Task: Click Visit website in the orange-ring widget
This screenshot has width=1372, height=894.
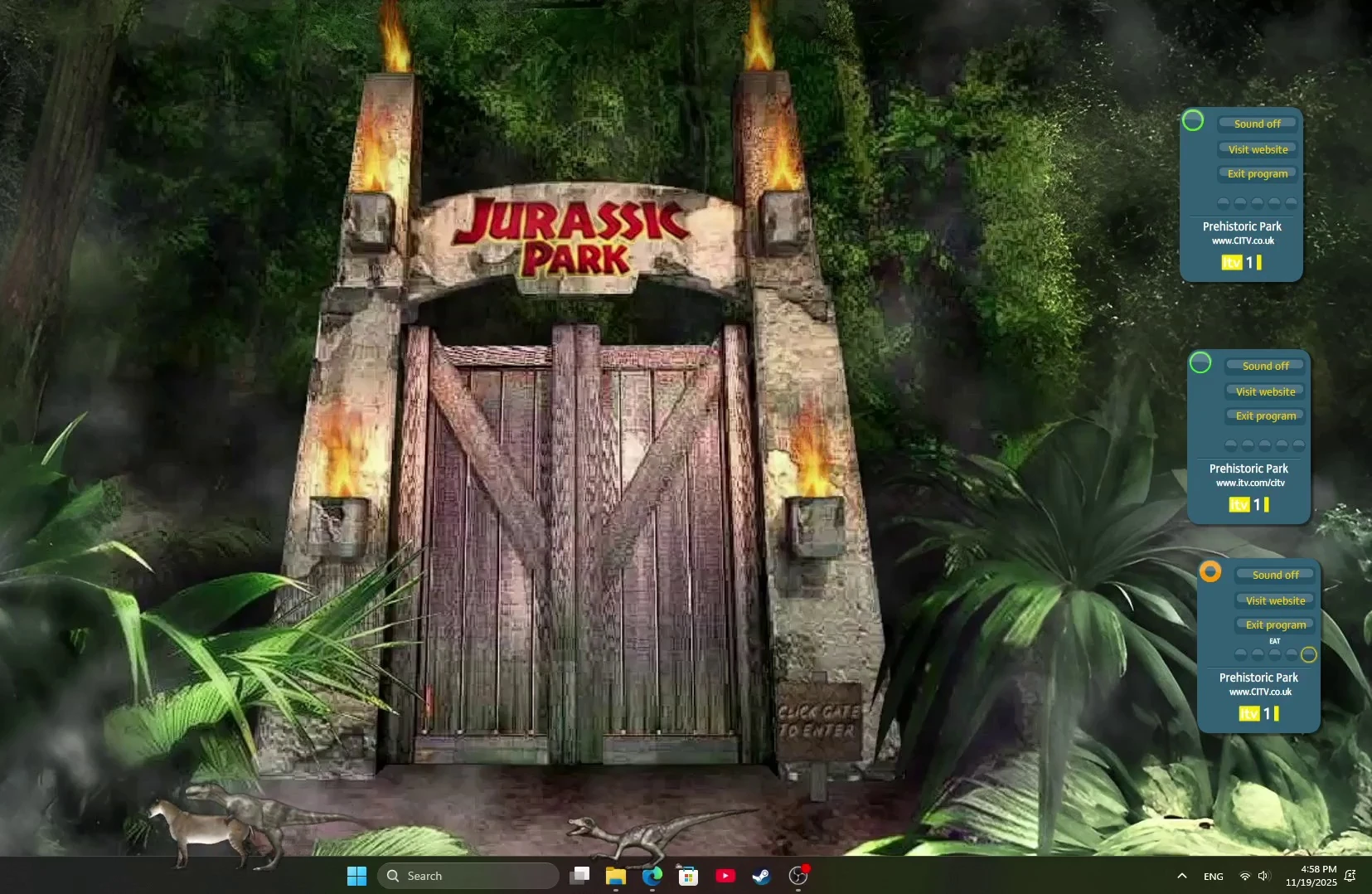Action: point(1276,600)
